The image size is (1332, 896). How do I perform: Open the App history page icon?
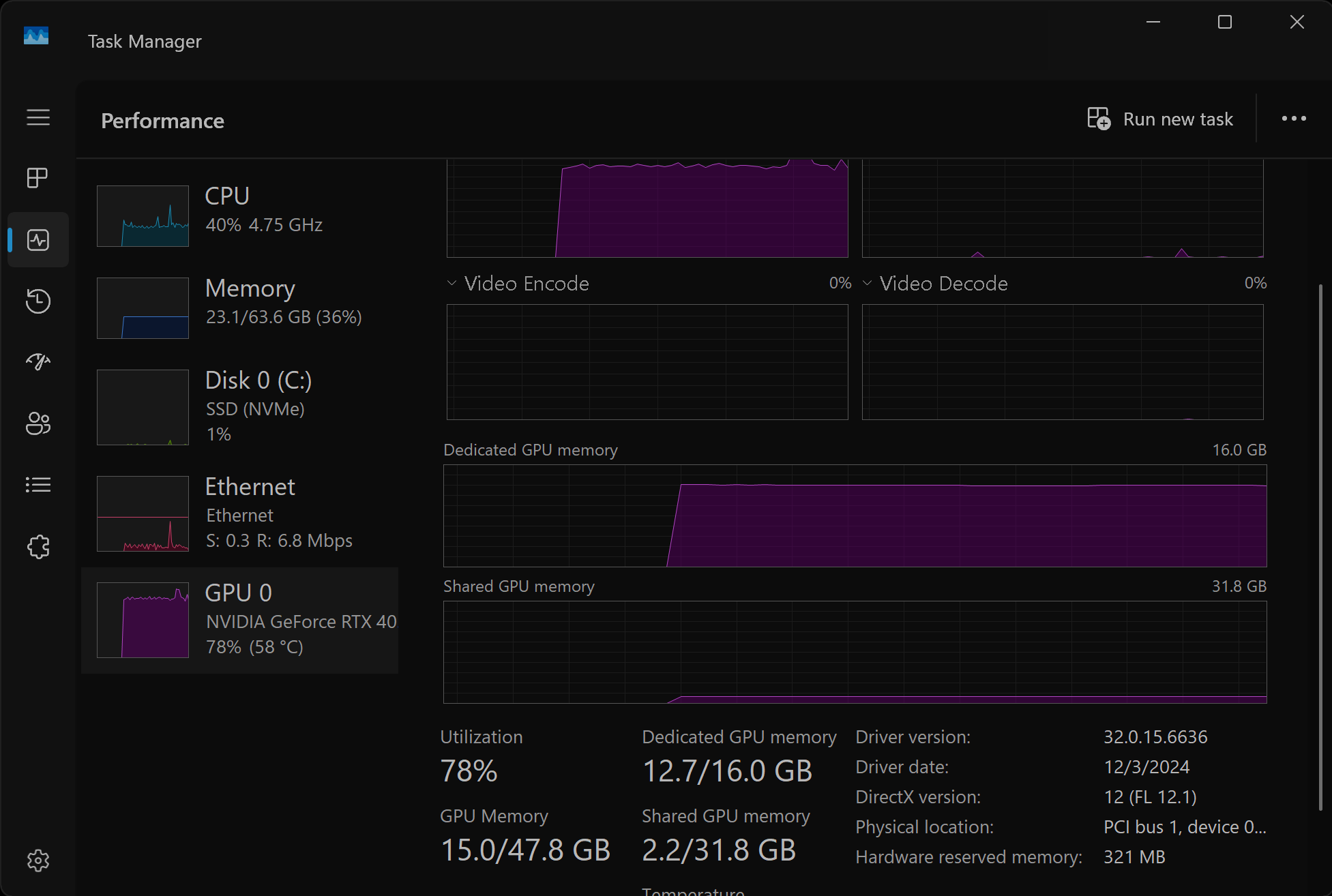tap(38, 301)
